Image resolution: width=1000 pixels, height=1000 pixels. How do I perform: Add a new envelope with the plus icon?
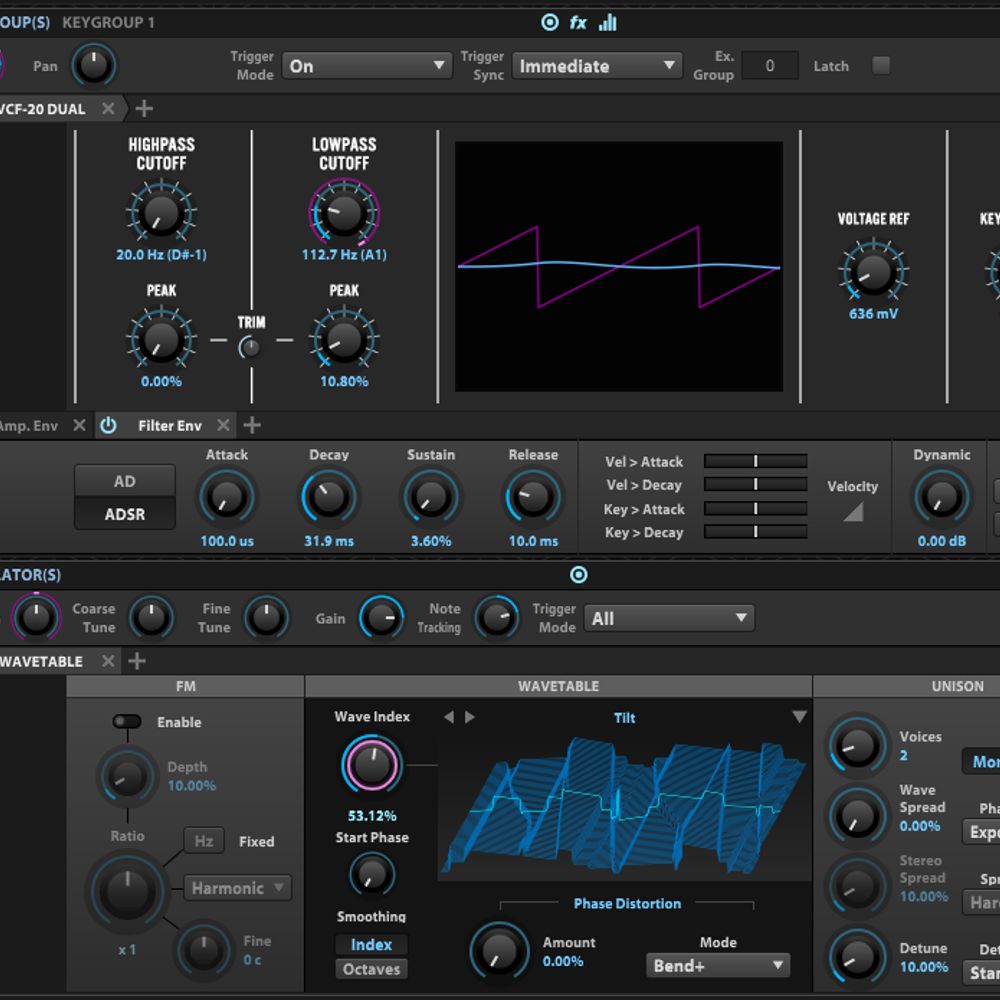[x=253, y=425]
